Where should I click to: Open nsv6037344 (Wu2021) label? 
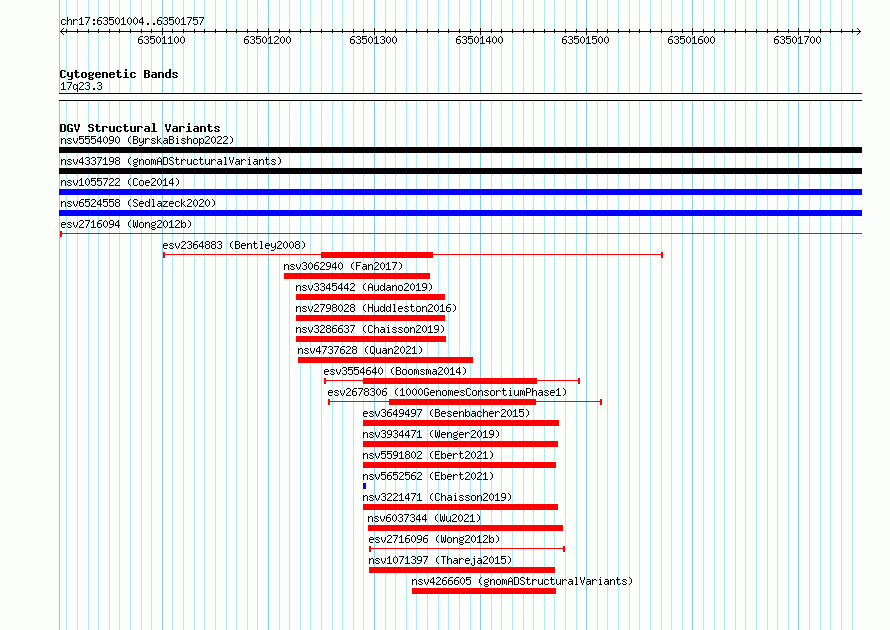[424, 518]
